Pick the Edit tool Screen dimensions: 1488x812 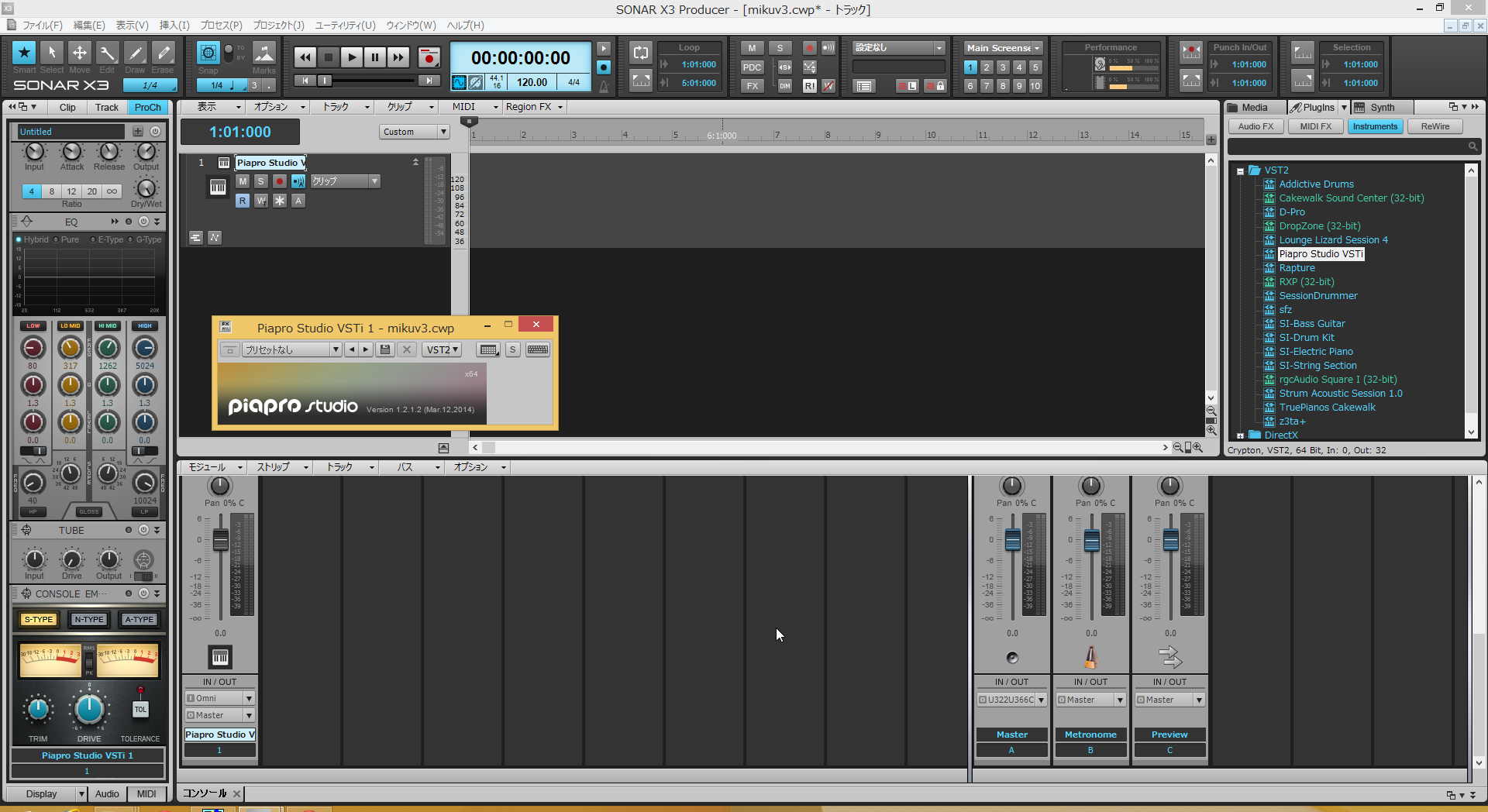[x=107, y=53]
